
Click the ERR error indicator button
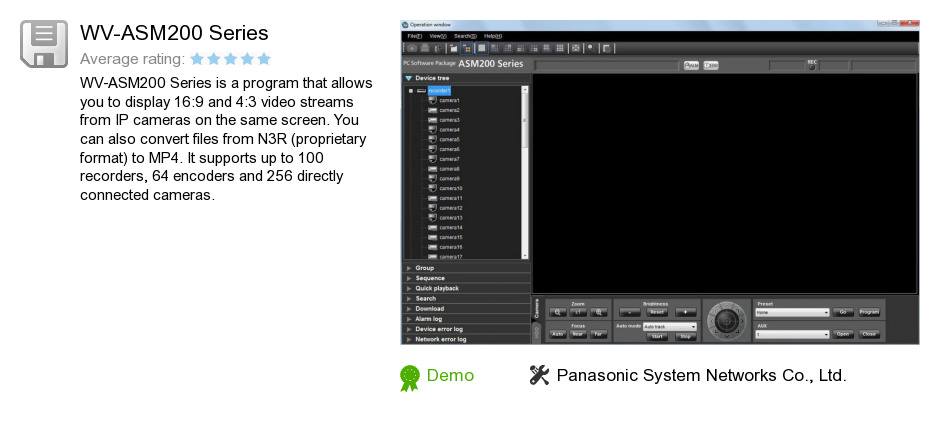pyautogui.click(x=711, y=65)
